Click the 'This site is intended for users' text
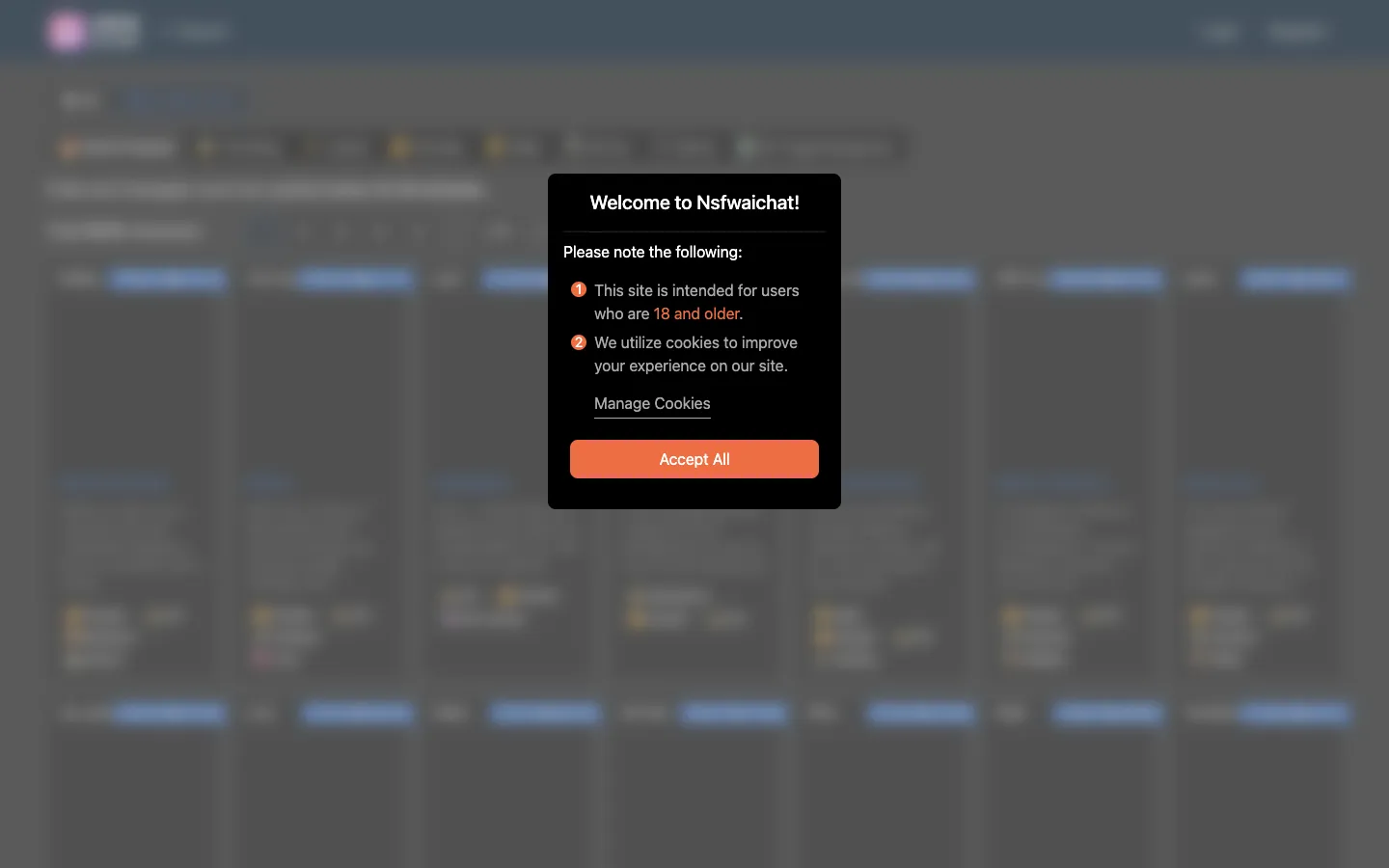This screenshot has height=868, width=1389. click(696, 290)
